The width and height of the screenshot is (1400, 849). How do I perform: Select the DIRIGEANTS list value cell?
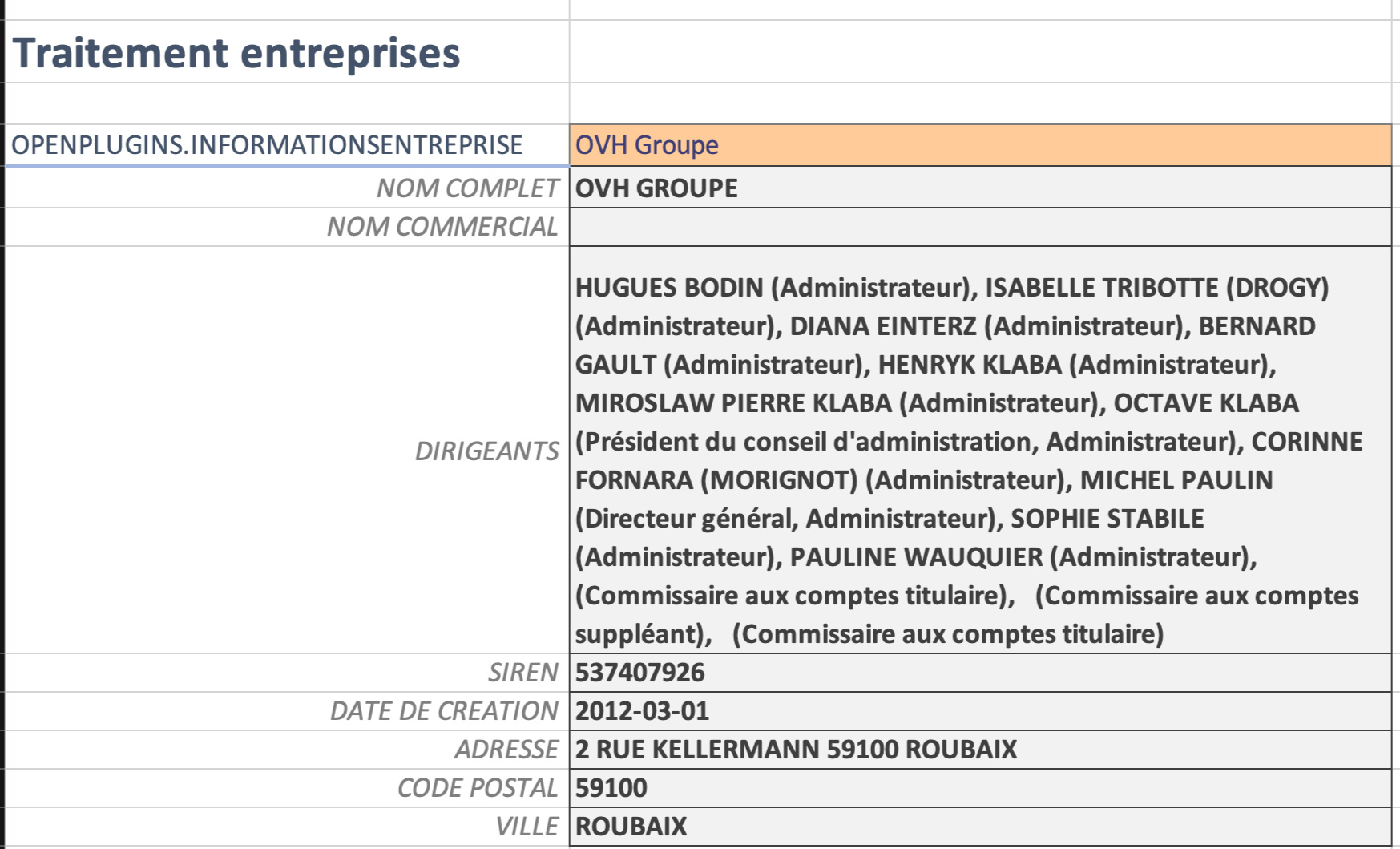[980, 451]
